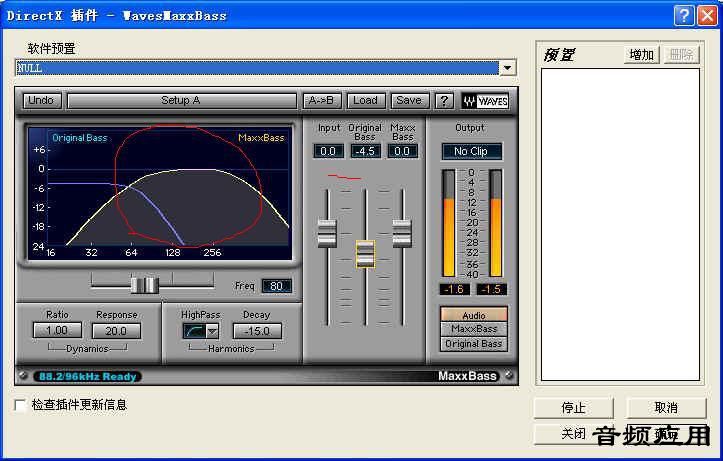Click the Original Bass gain value -4.5
The image size is (723, 461).
point(366,151)
